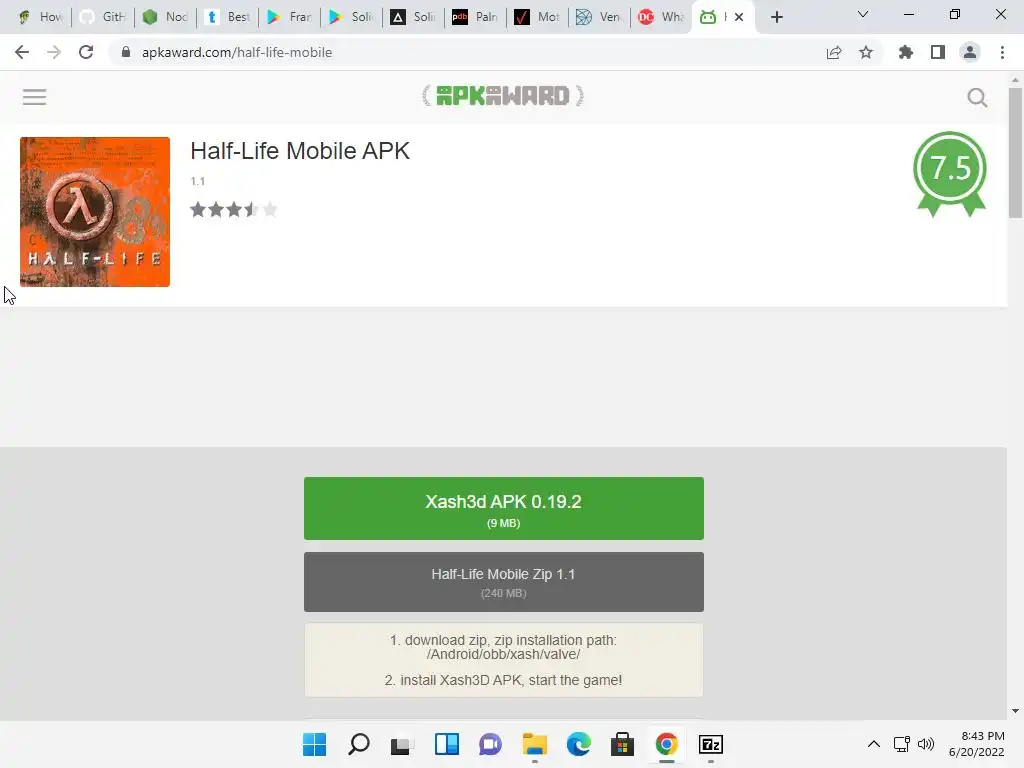Switch to the GitHub tab
This screenshot has height=768, width=1024.
pyautogui.click(x=103, y=17)
